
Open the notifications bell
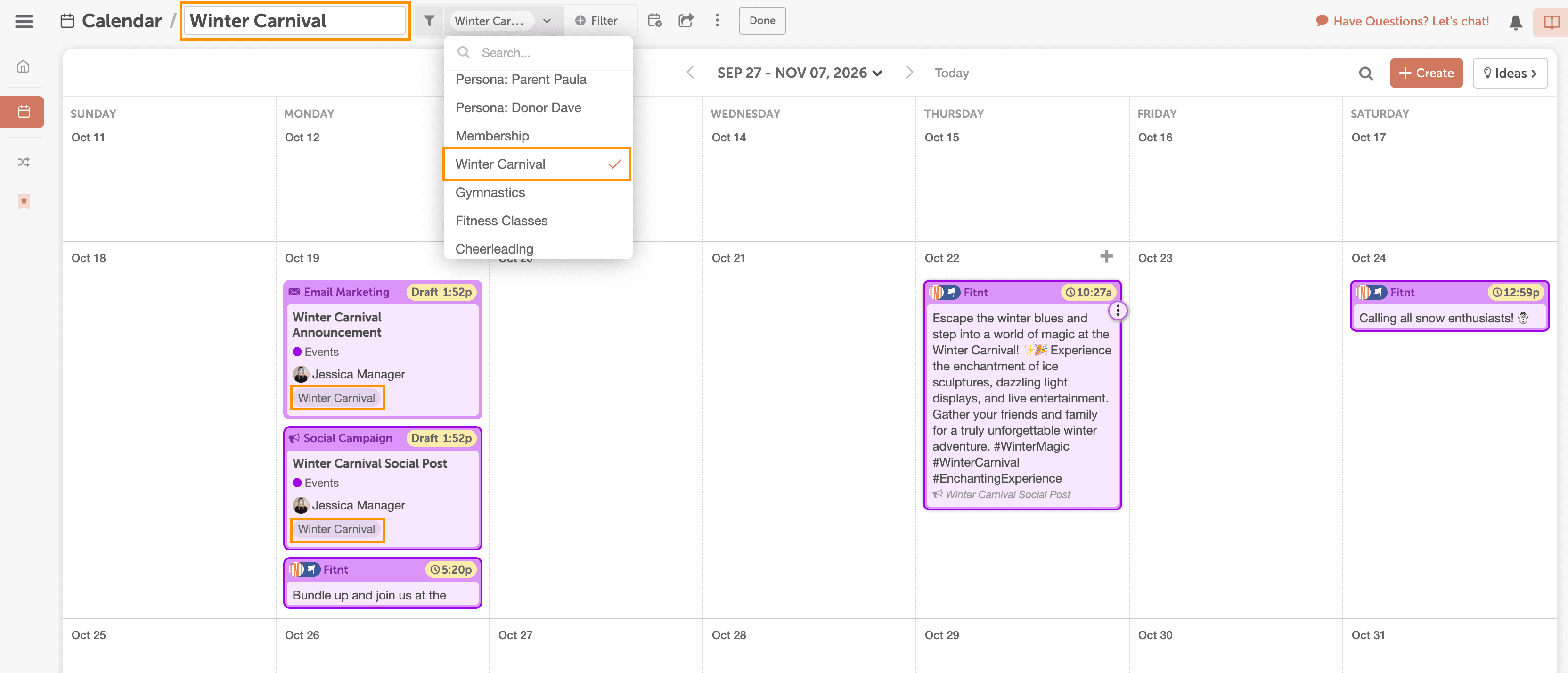(x=1516, y=23)
